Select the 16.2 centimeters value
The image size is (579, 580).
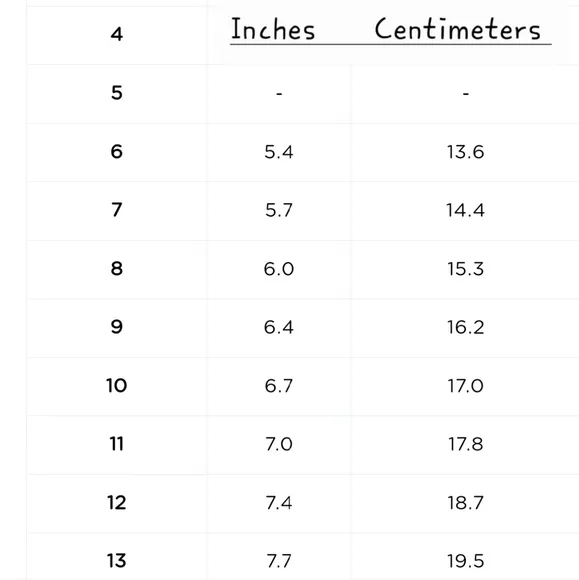pos(465,327)
